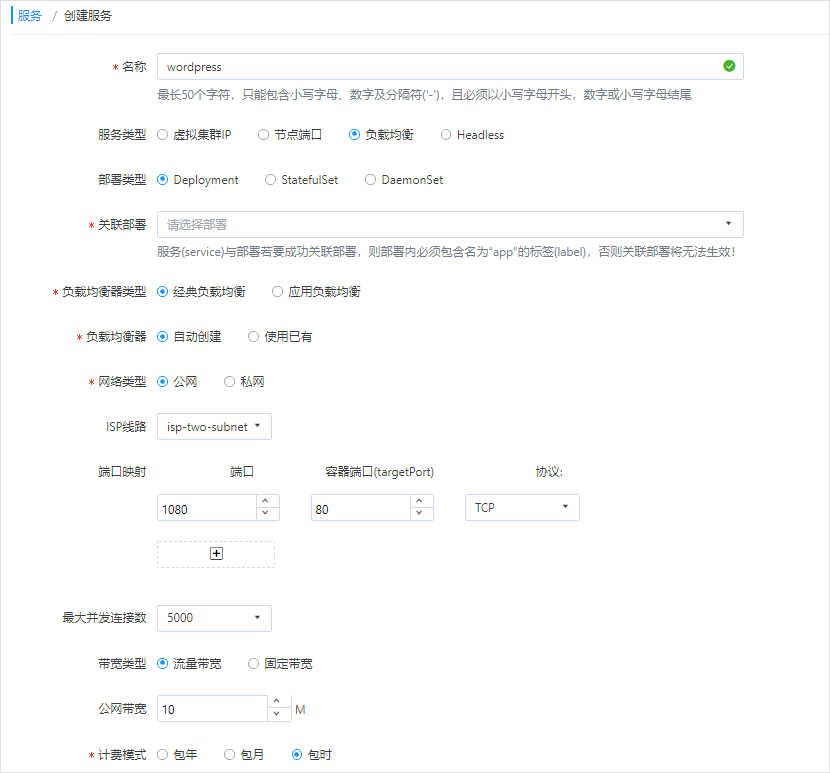Click the 创建服务 breadcrumb text
The width and height of the screenshot is (830, 773).
[88, 16]
